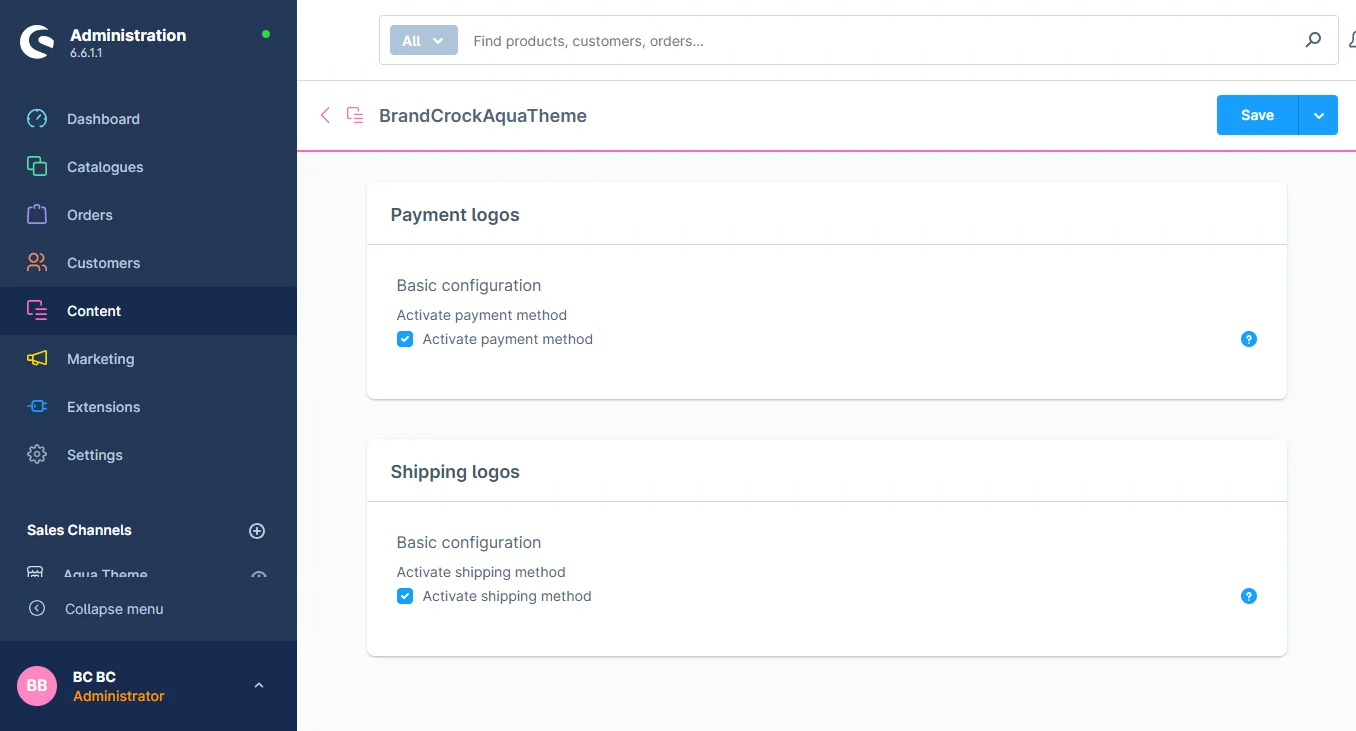Click the search magnifier icon

coord(1313,41)
